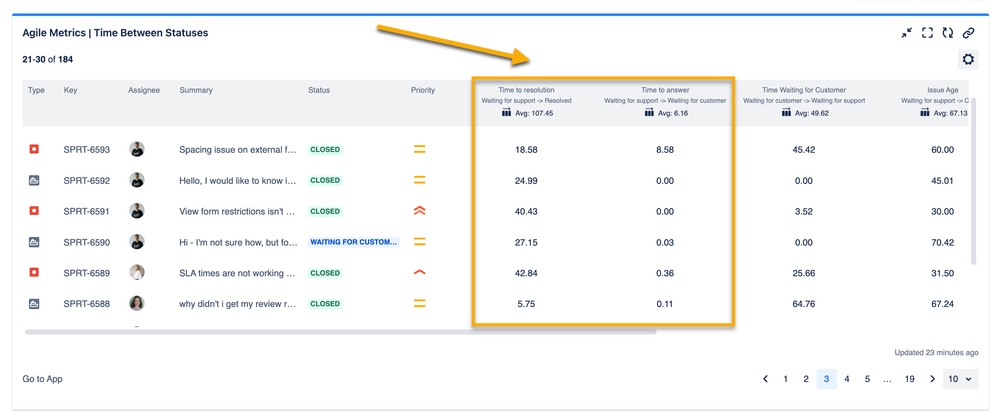Sort by the Assignee column header
The height and width of the screenshot is (419, 999).
[x=144, y=90]
